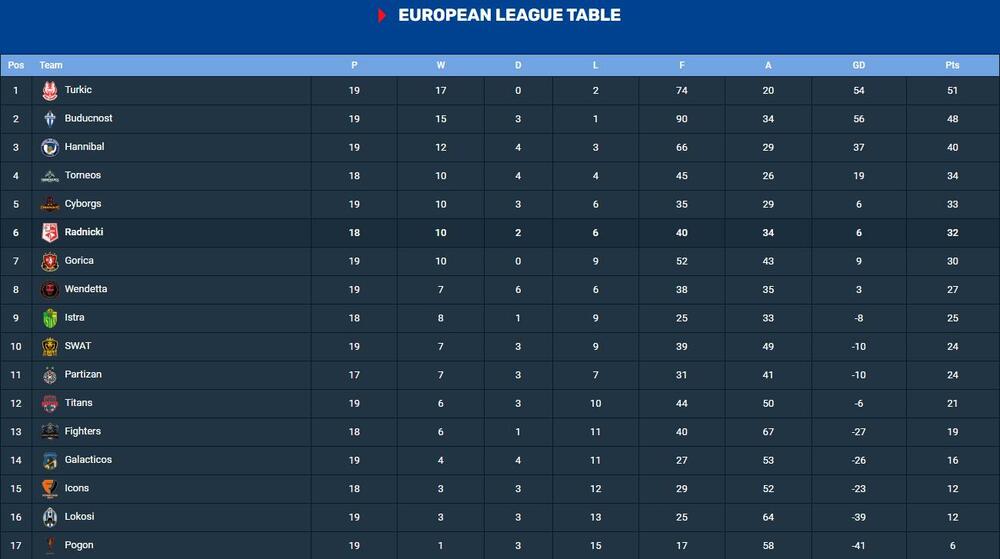Open the Partizan team link
The height and width of the screenshot is (559, 1000).
[83, 375]
